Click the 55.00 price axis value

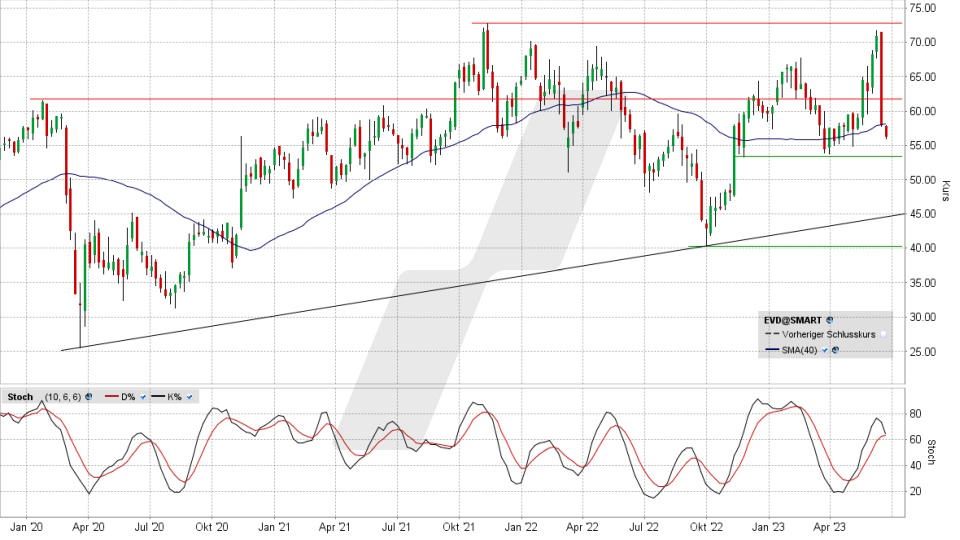pos(923,146)
